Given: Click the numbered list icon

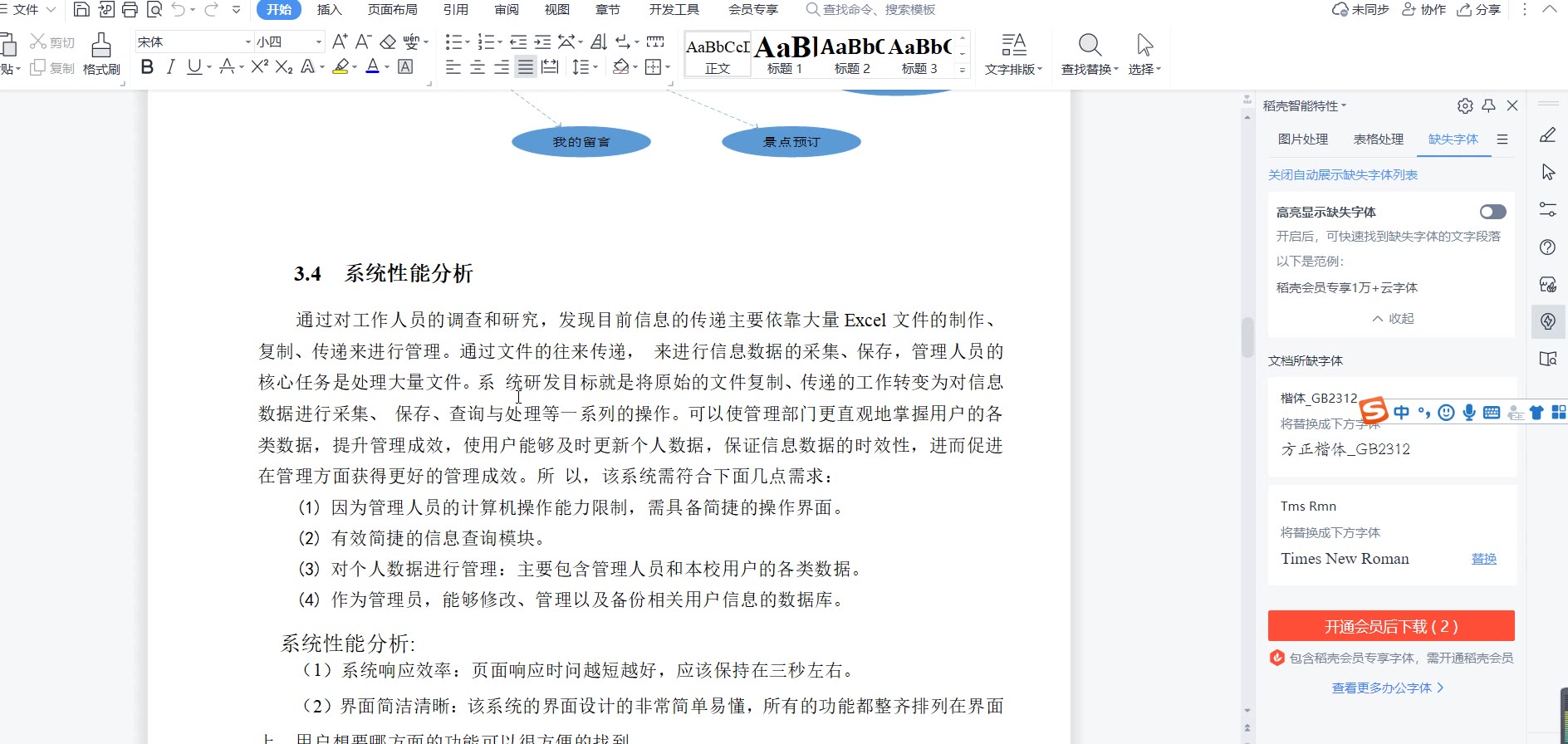Looking at the screenshot, I should [x=486, y=42].
